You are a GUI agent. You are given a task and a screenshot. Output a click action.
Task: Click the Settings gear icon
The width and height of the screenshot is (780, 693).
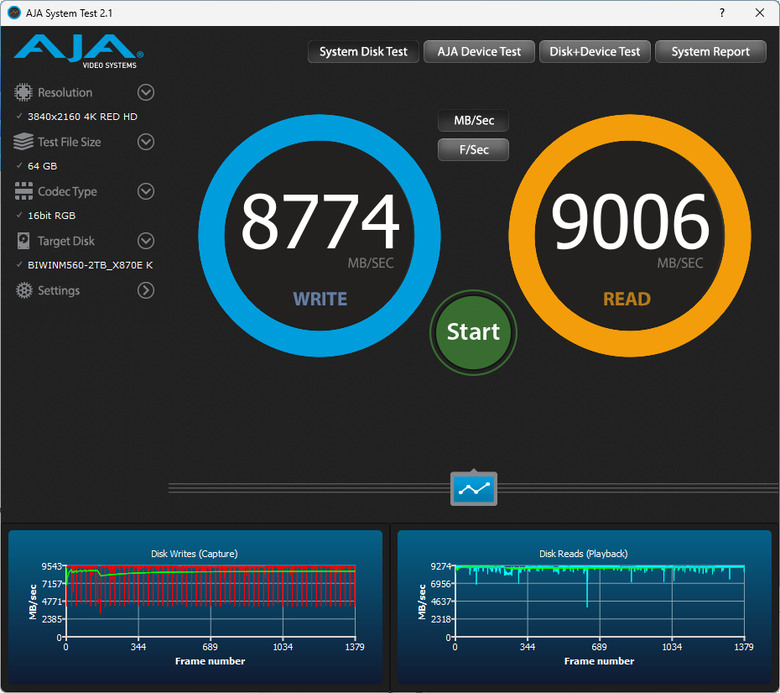[23, 290]
